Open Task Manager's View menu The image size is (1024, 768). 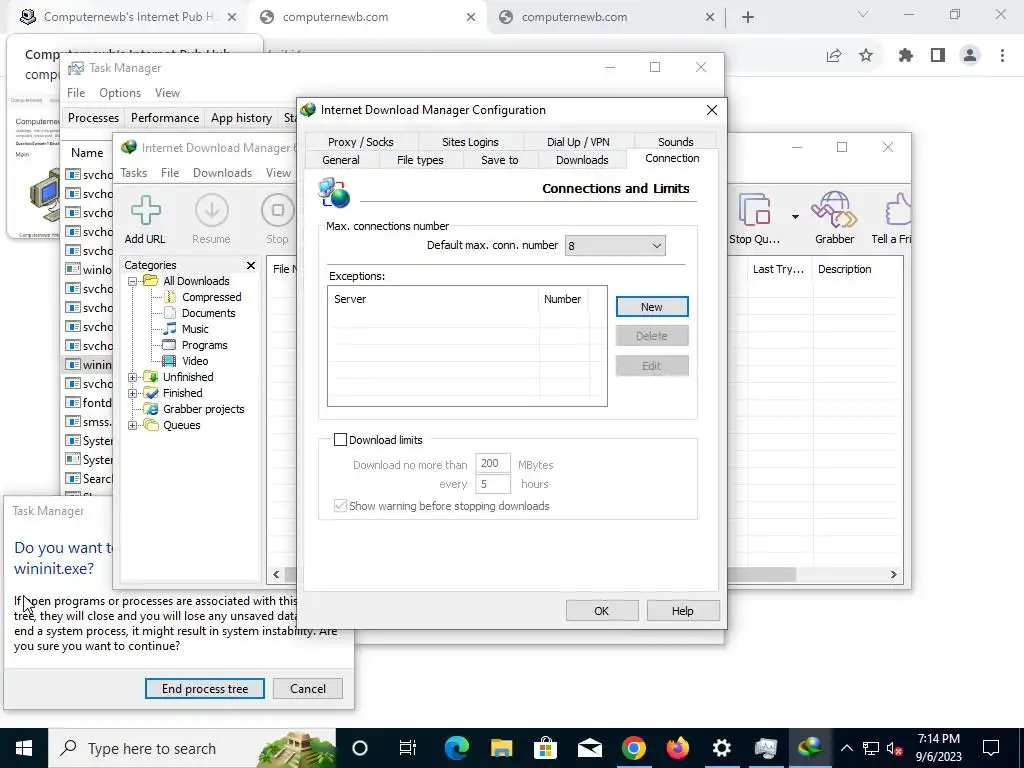pos(167,93)
